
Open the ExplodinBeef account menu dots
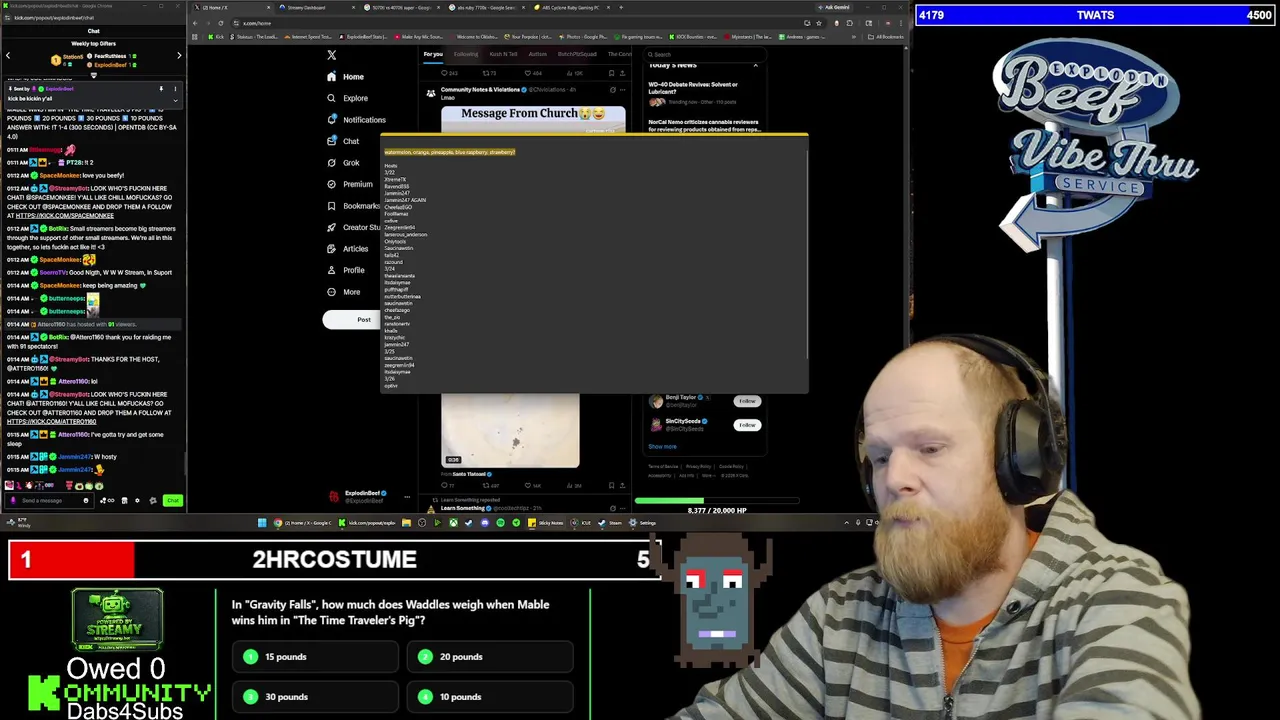407,496
